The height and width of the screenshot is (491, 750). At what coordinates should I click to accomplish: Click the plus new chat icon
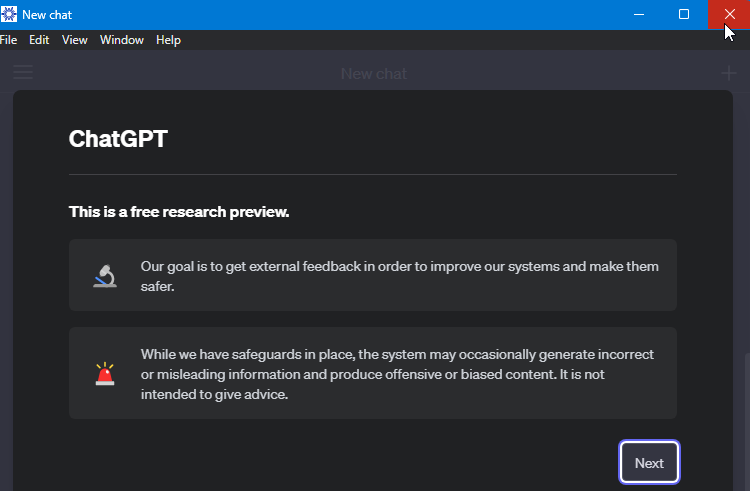pyautogui.click(x=728, y=73)
